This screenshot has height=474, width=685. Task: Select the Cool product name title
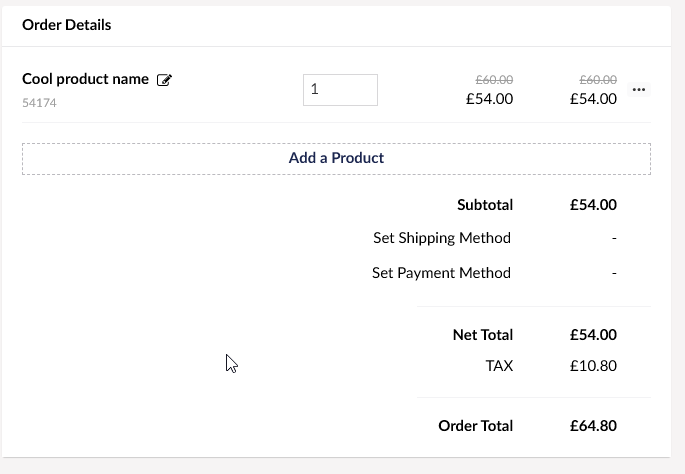pos(86,79)
